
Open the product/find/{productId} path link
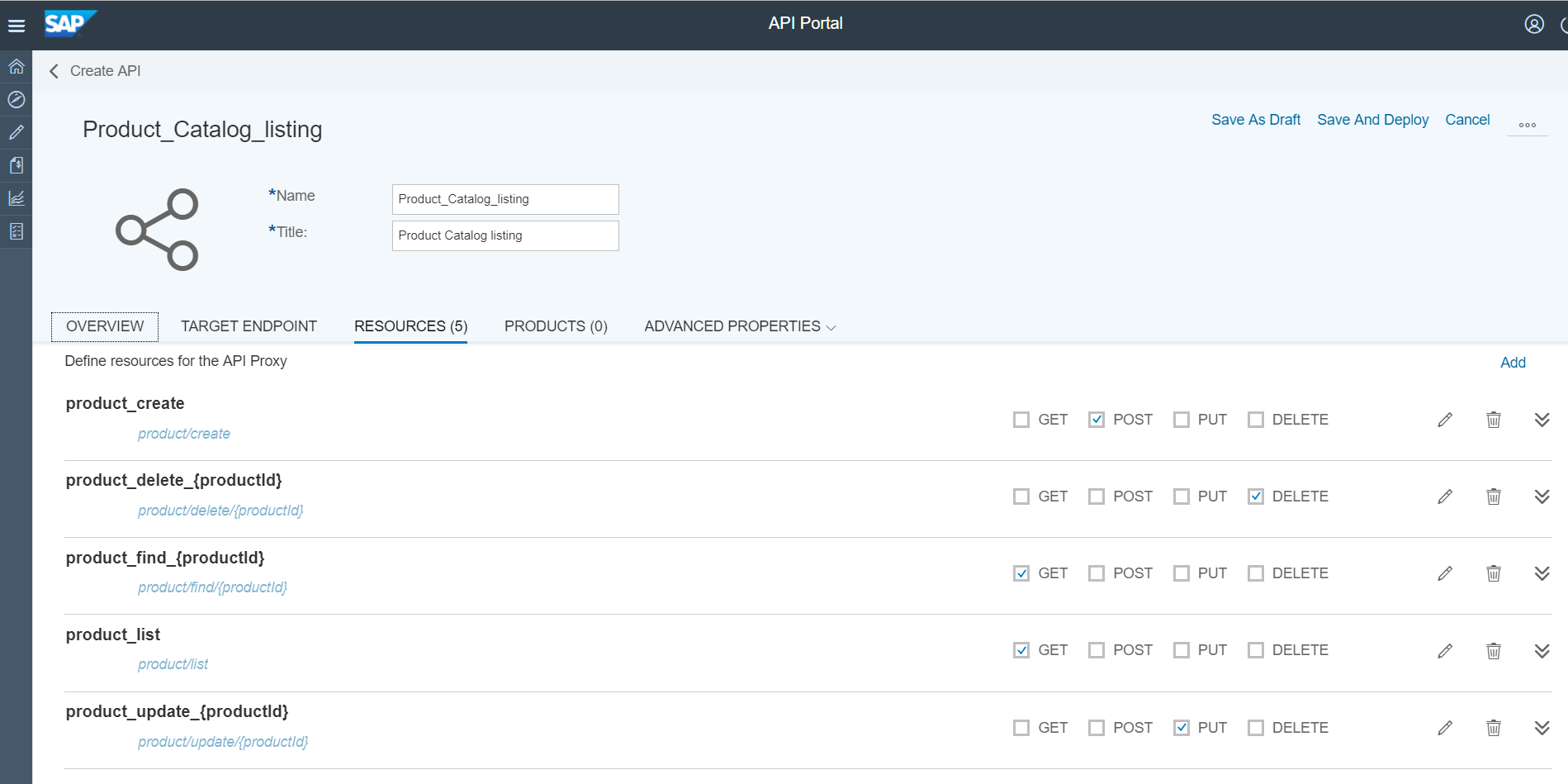pos(212,587)
